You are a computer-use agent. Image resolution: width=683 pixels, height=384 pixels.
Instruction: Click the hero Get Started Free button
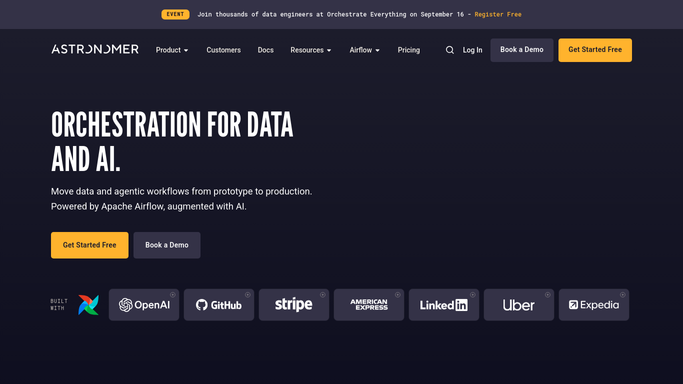[x=90, y=245]
